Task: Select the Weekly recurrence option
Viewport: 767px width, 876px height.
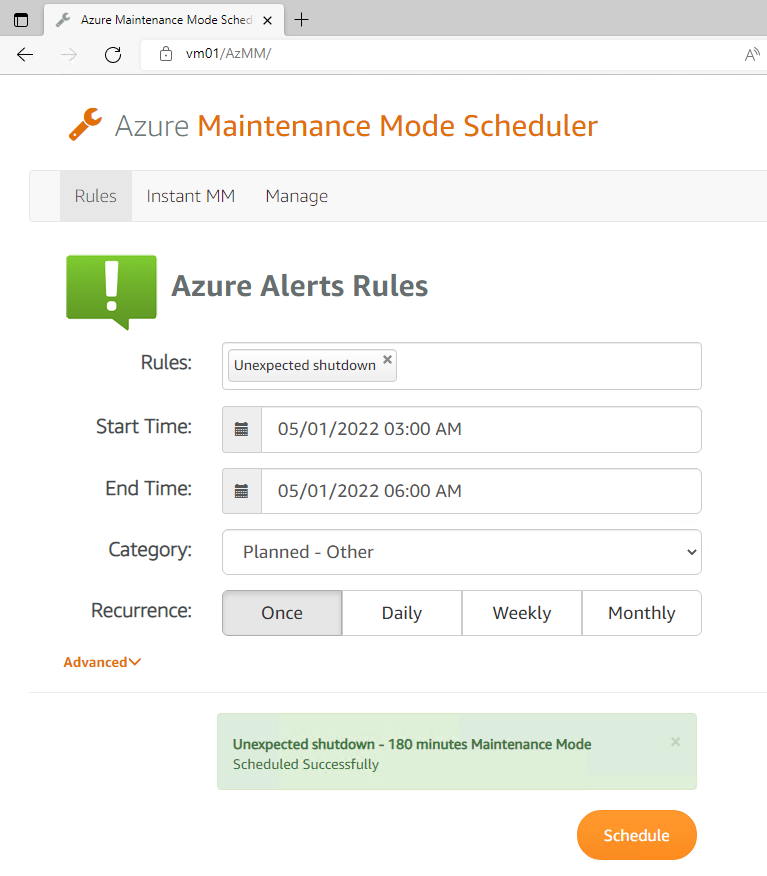Action: 522,613
